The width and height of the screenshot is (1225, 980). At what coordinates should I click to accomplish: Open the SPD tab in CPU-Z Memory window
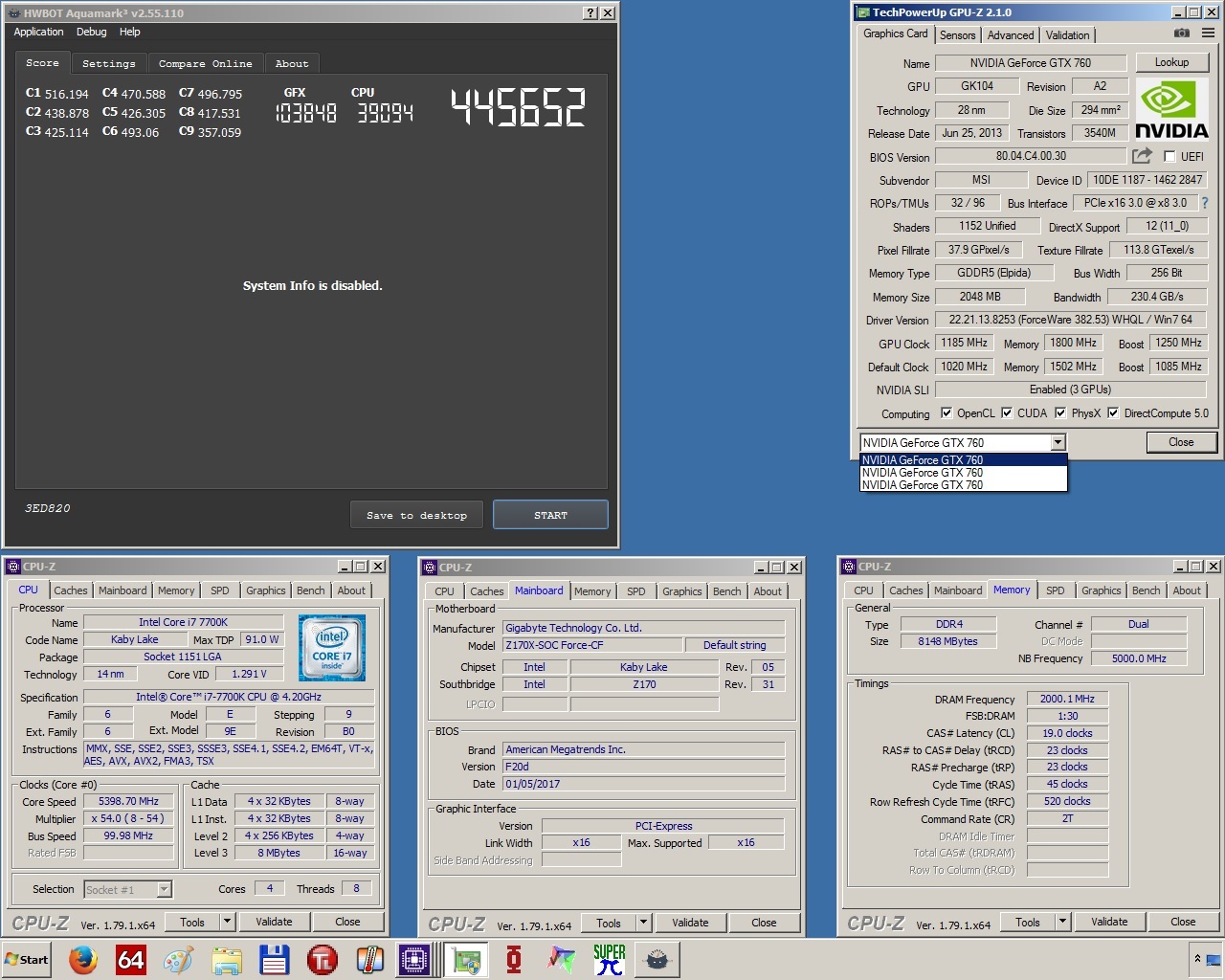coord(1056,590)
